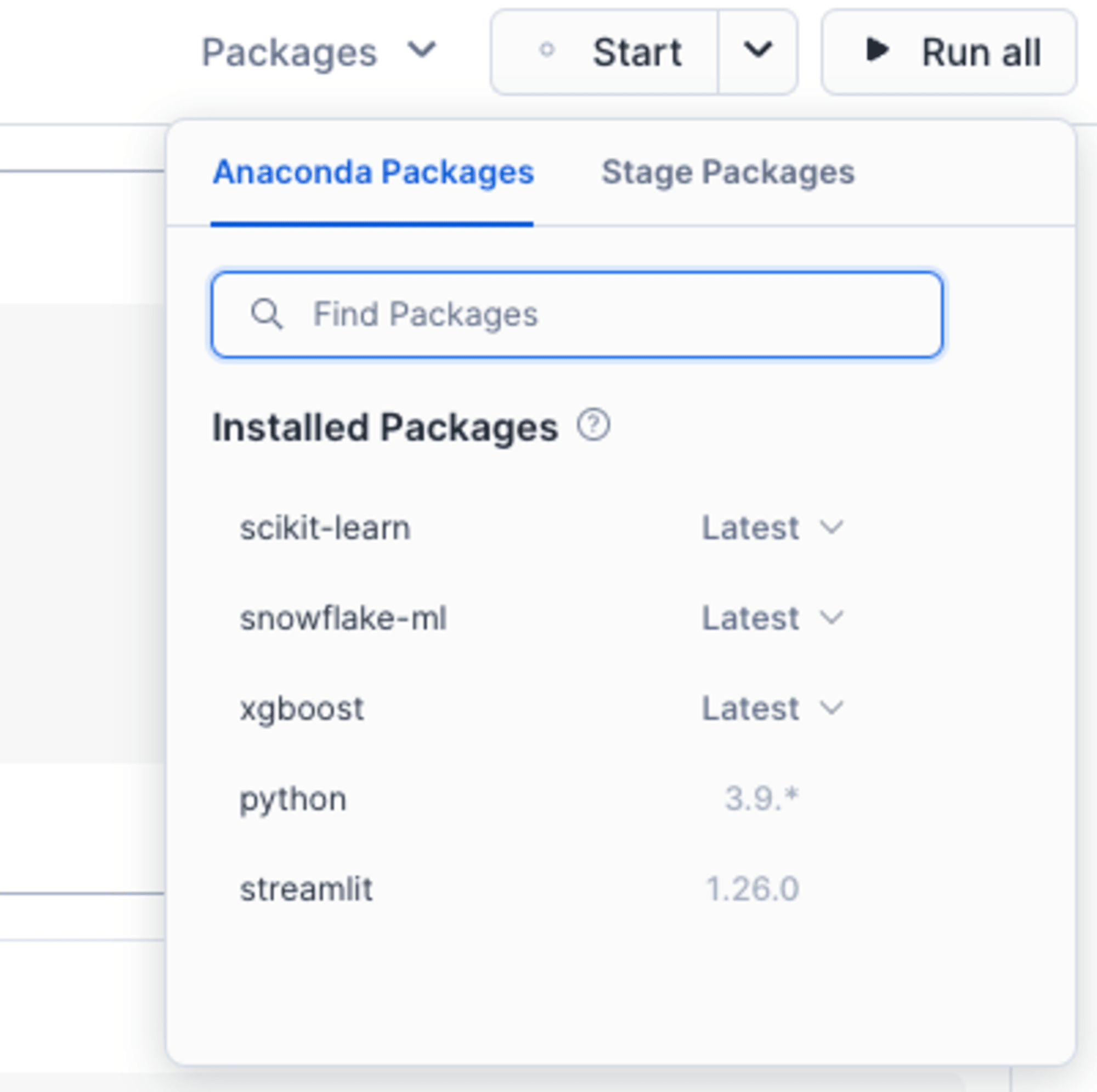Screen dimensions: 1097x1092
Task: Focus the Find Packages search field
Action: (577, 315)
